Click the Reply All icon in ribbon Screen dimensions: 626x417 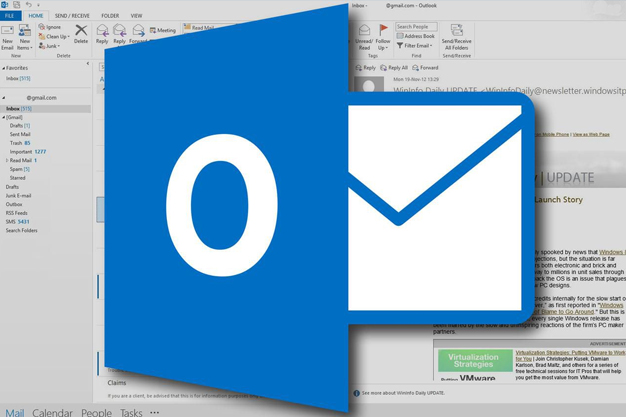tap(121, 31)
